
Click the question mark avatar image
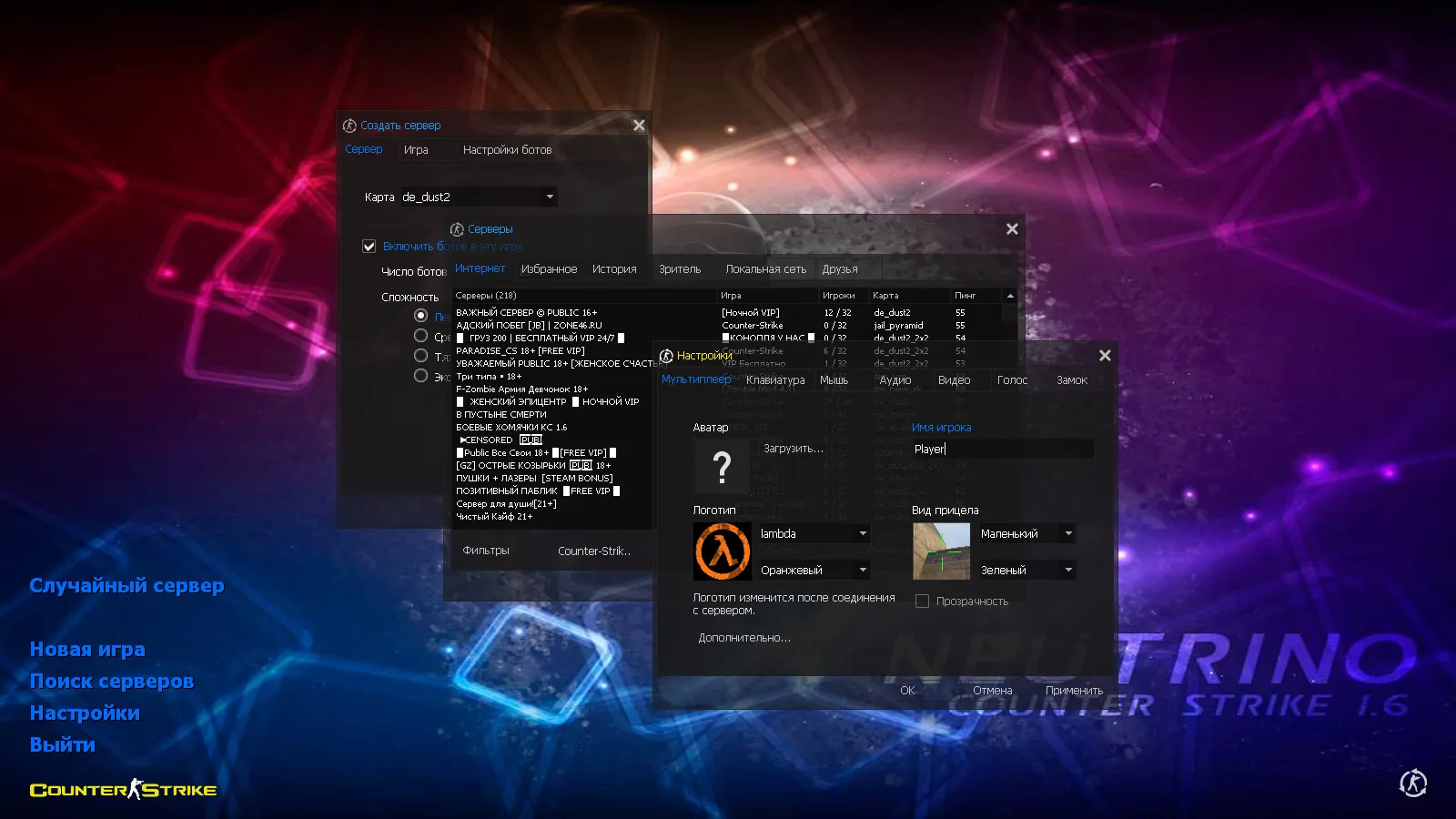click(722, 467)
